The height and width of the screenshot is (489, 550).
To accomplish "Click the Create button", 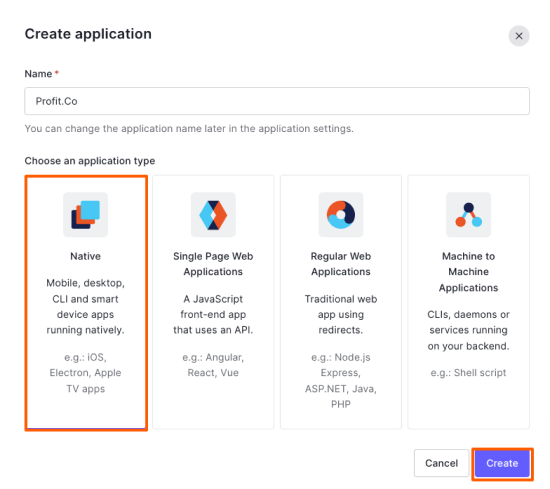I will 502,463.
